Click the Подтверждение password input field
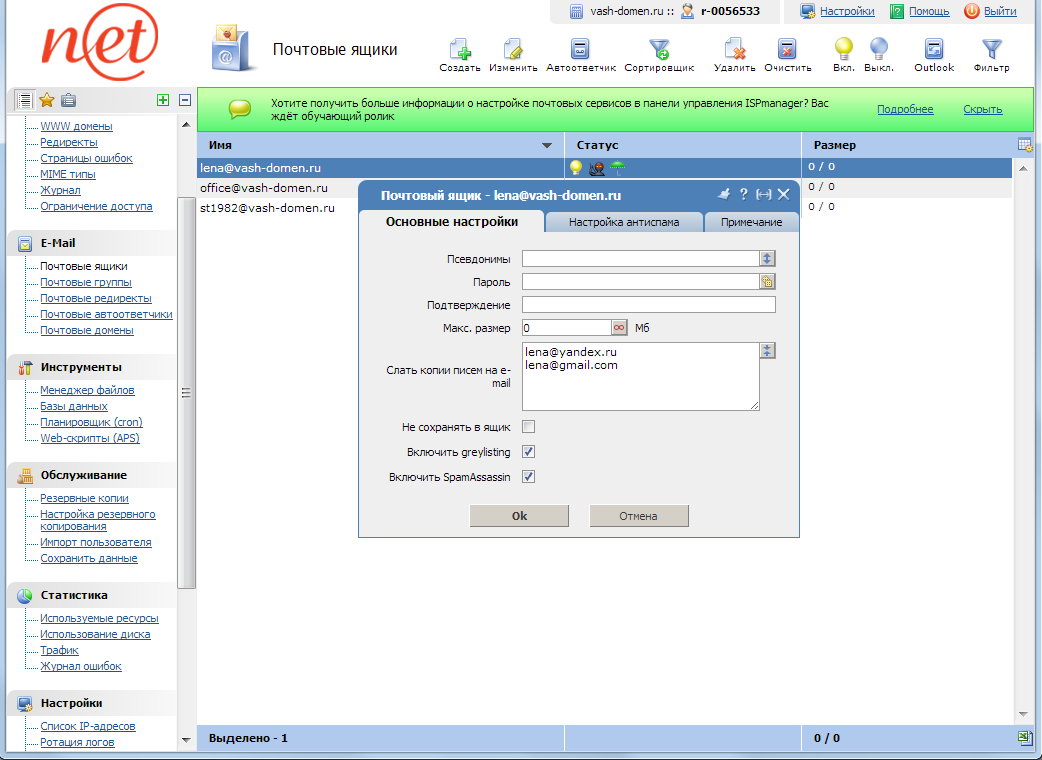Screen dimensions: 1042x760 [648, 305]
